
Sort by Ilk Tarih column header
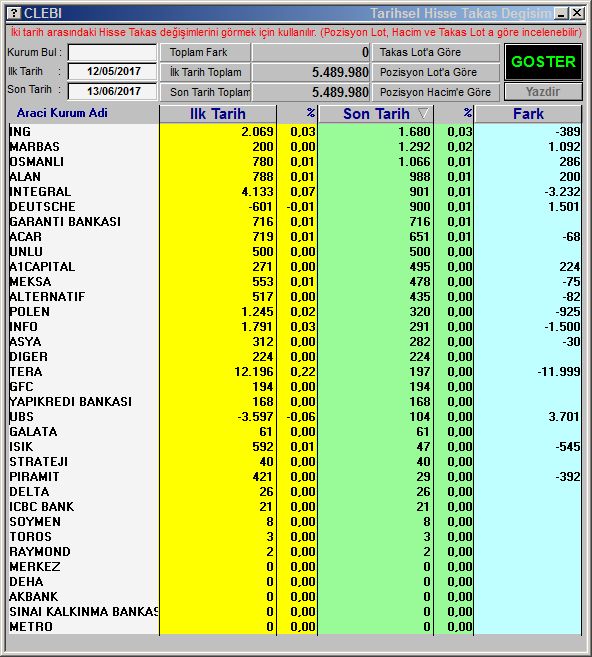point(217,114)
